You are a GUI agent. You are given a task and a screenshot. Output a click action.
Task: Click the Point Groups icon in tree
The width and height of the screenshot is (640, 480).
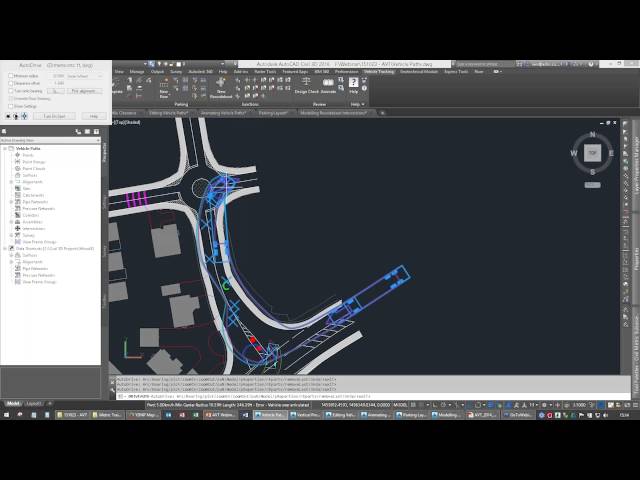(18, 162)
